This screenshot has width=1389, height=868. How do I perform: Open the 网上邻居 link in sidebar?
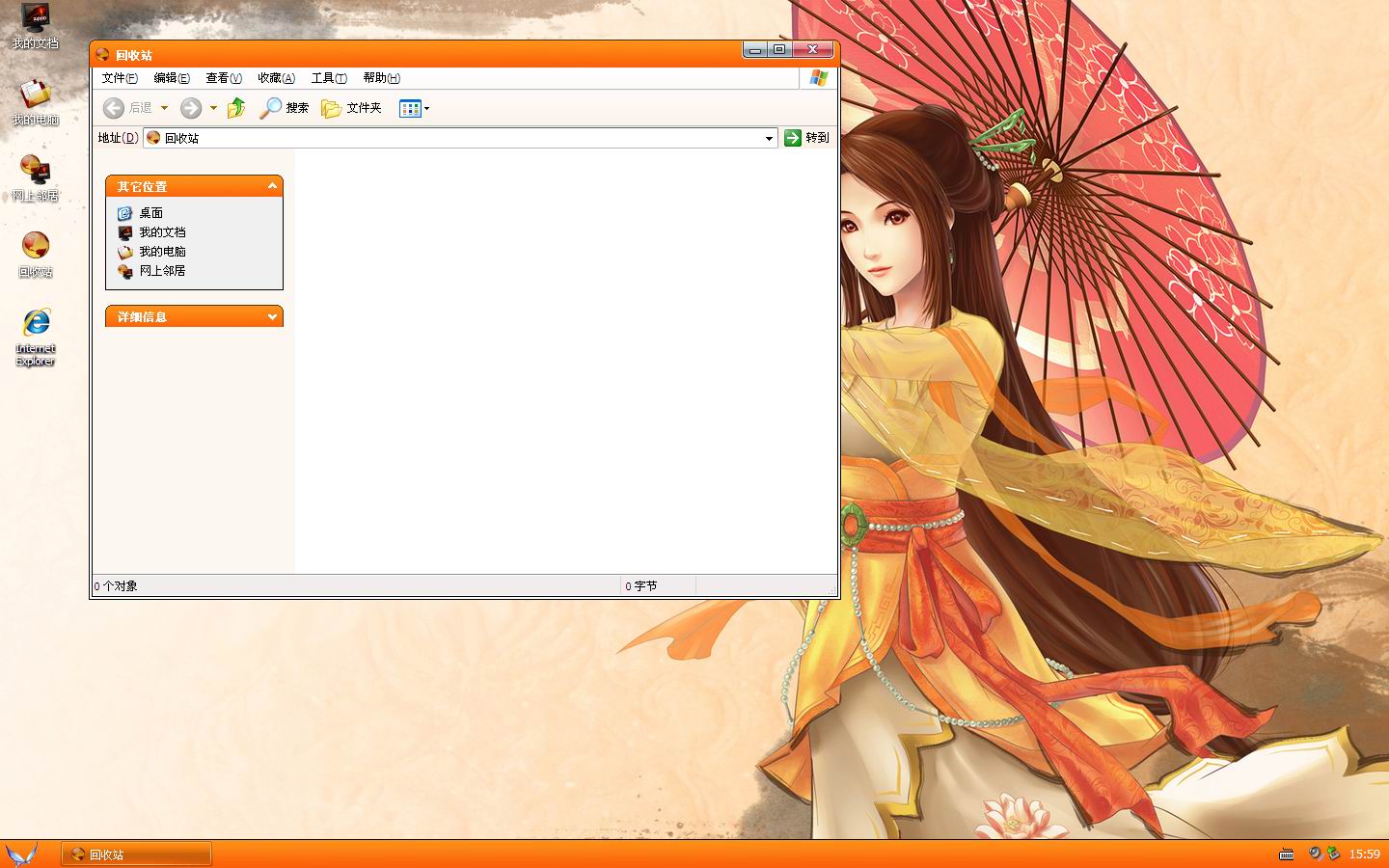click(162, 271)
